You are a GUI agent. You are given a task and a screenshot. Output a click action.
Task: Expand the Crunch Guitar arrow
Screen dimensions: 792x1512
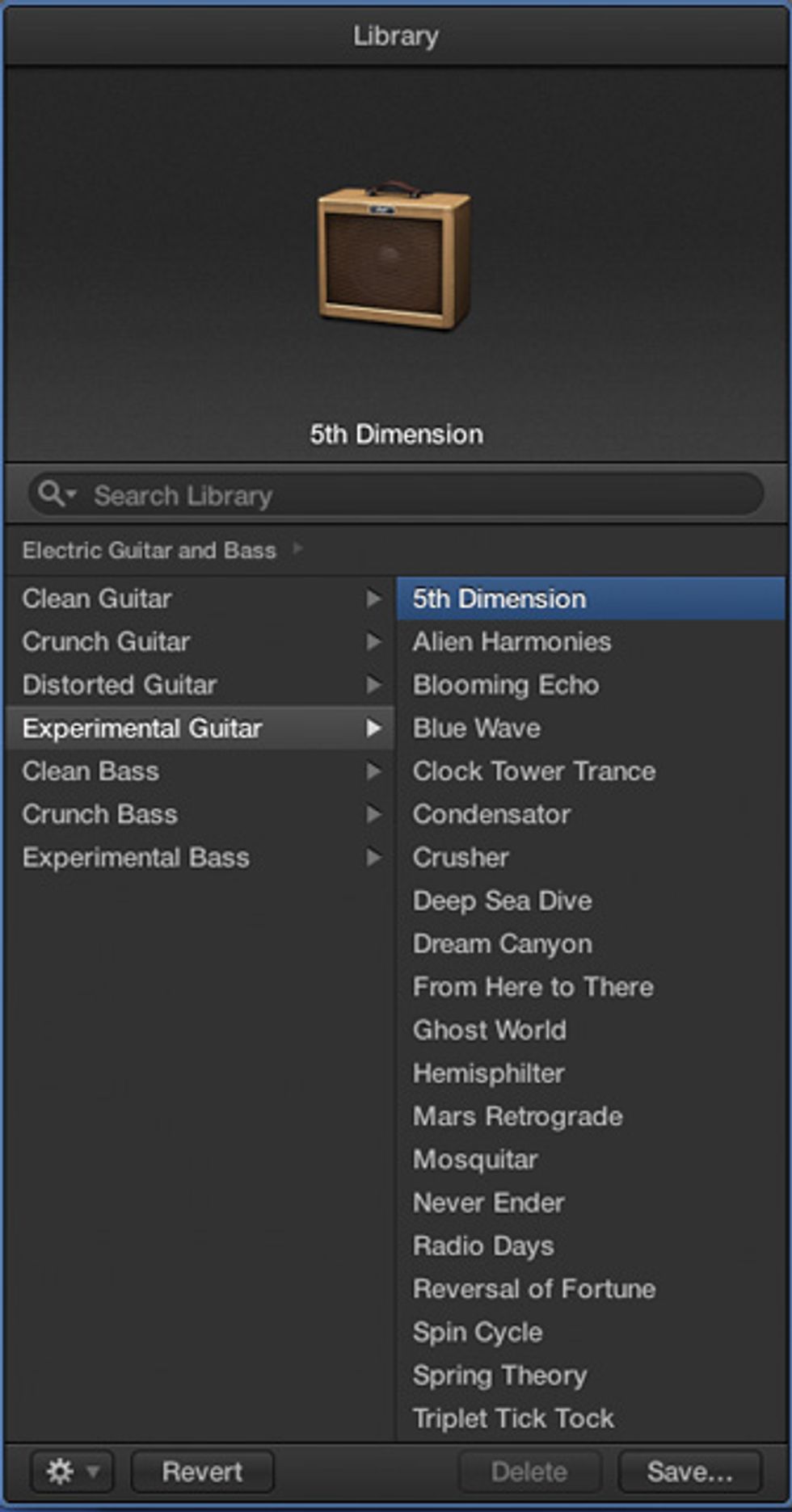tap(373, 641)
